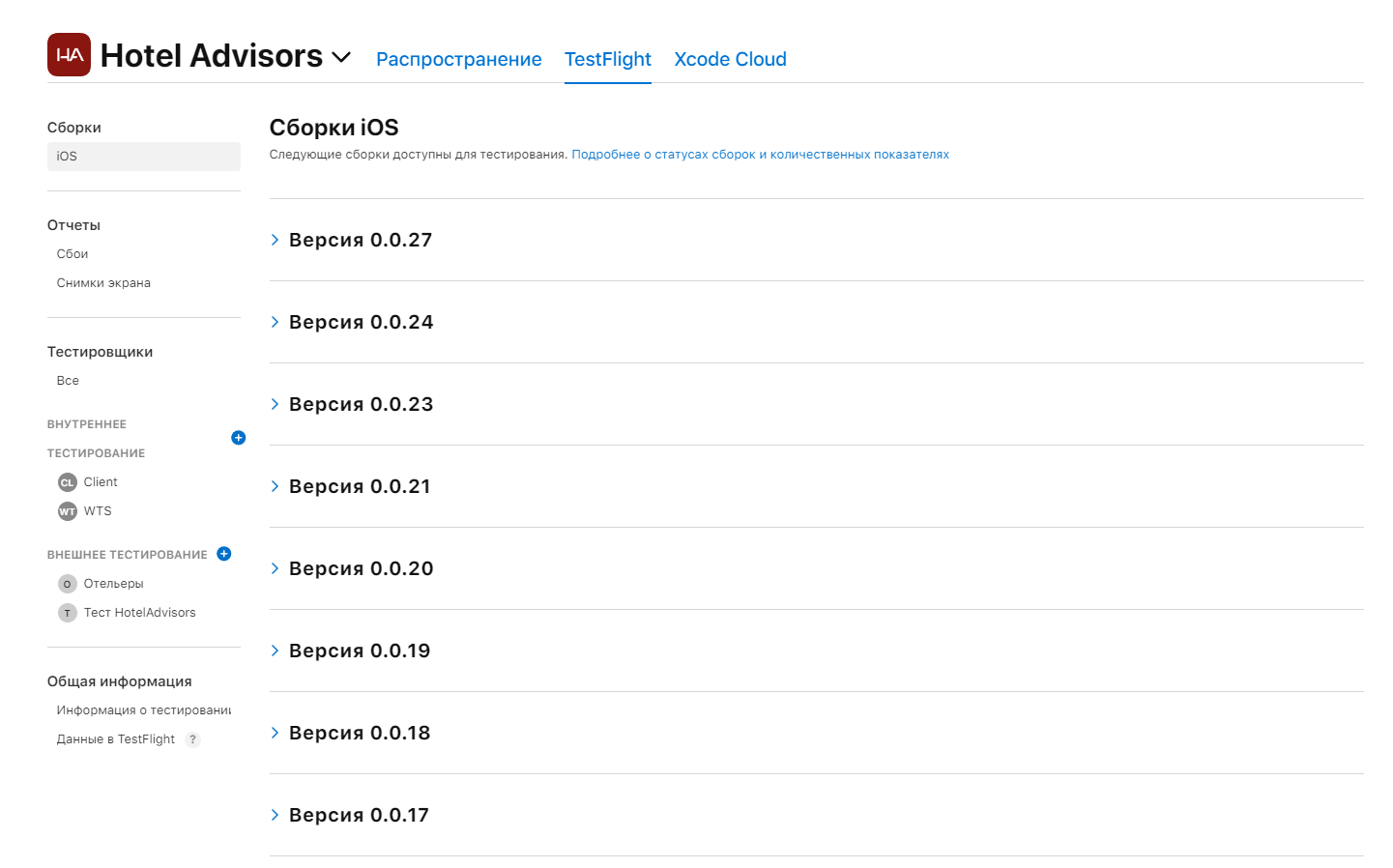Click the Версия 0.0.17 heading text
This screenshot has height=868, width=1393.
[x=359, y=815]
